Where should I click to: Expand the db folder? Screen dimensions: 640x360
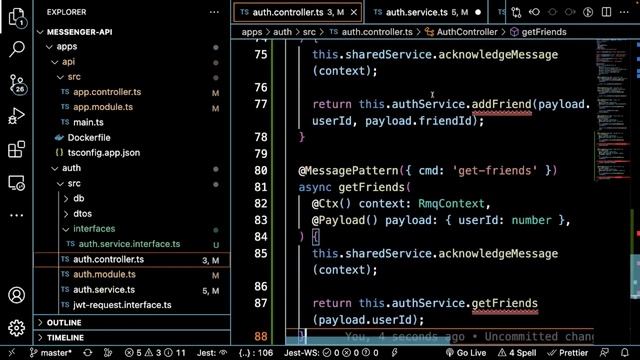(x=78, y=198)
